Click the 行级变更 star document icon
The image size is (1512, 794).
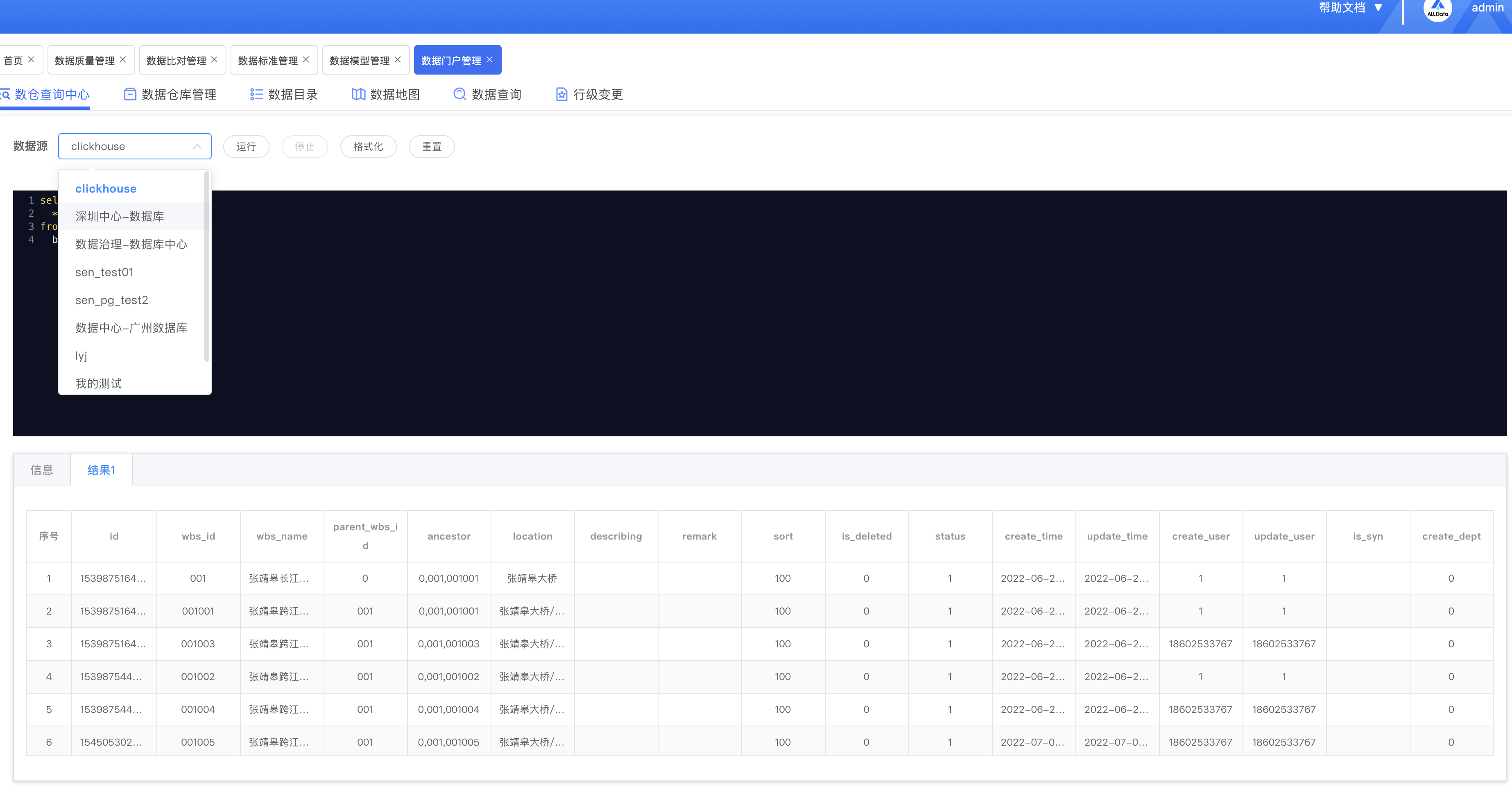561,94
